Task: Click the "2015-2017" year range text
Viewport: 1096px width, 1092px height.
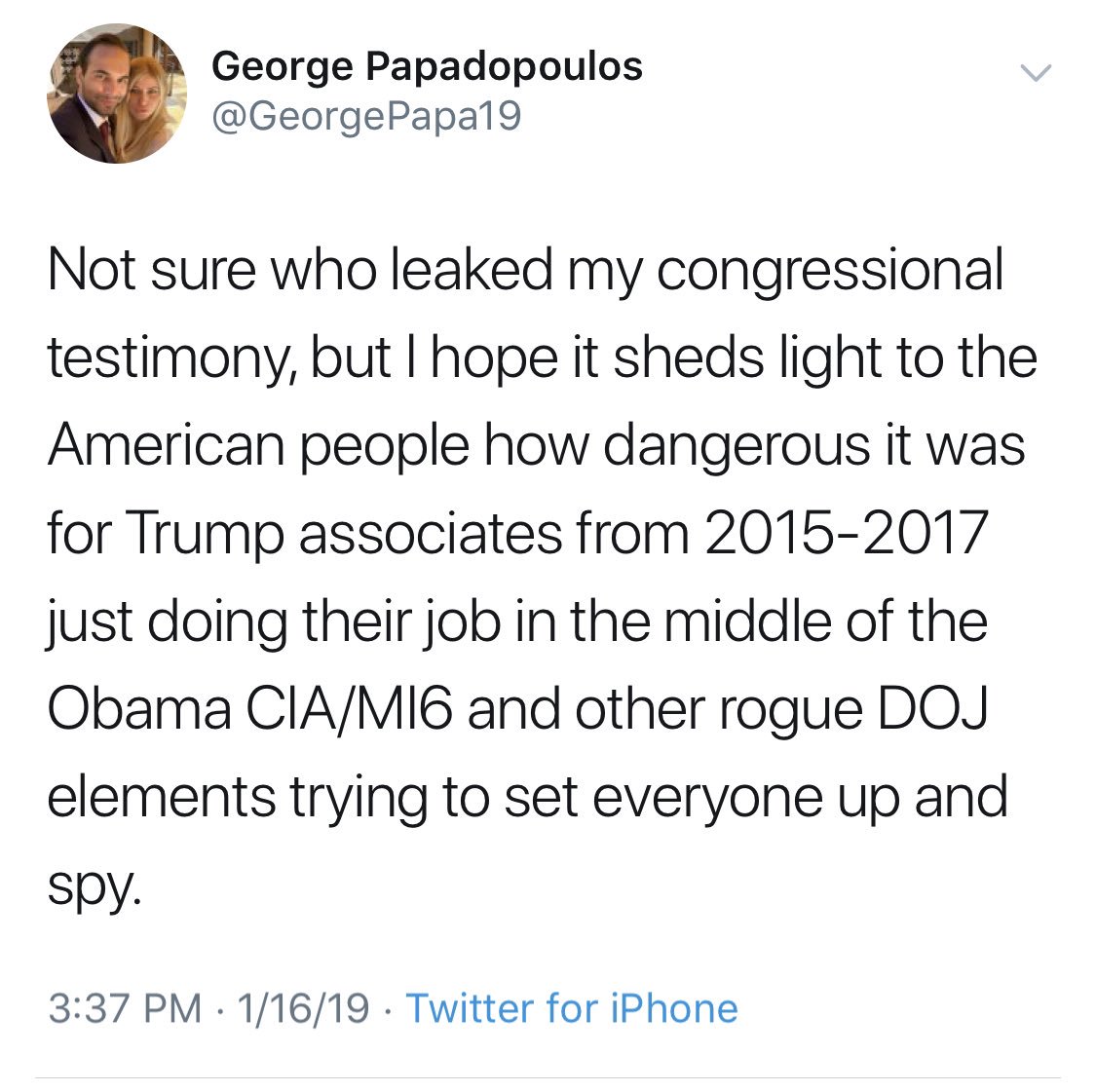Action: 846,533
